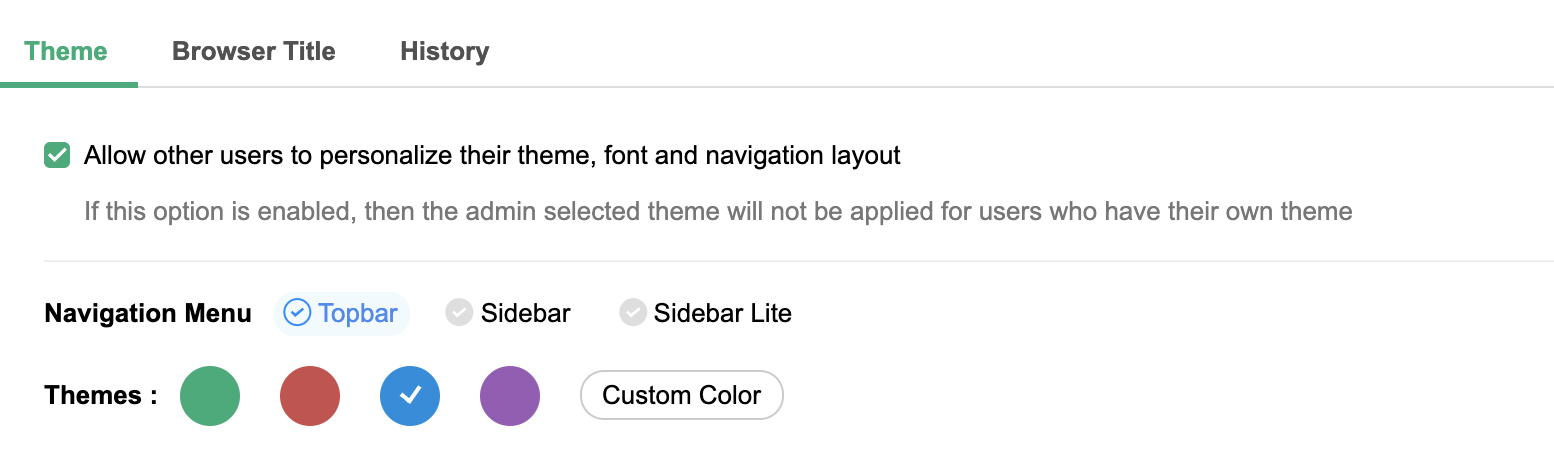Click the Themes label
The width and height of the screenshot is (1554, 458).
[101, 396]
